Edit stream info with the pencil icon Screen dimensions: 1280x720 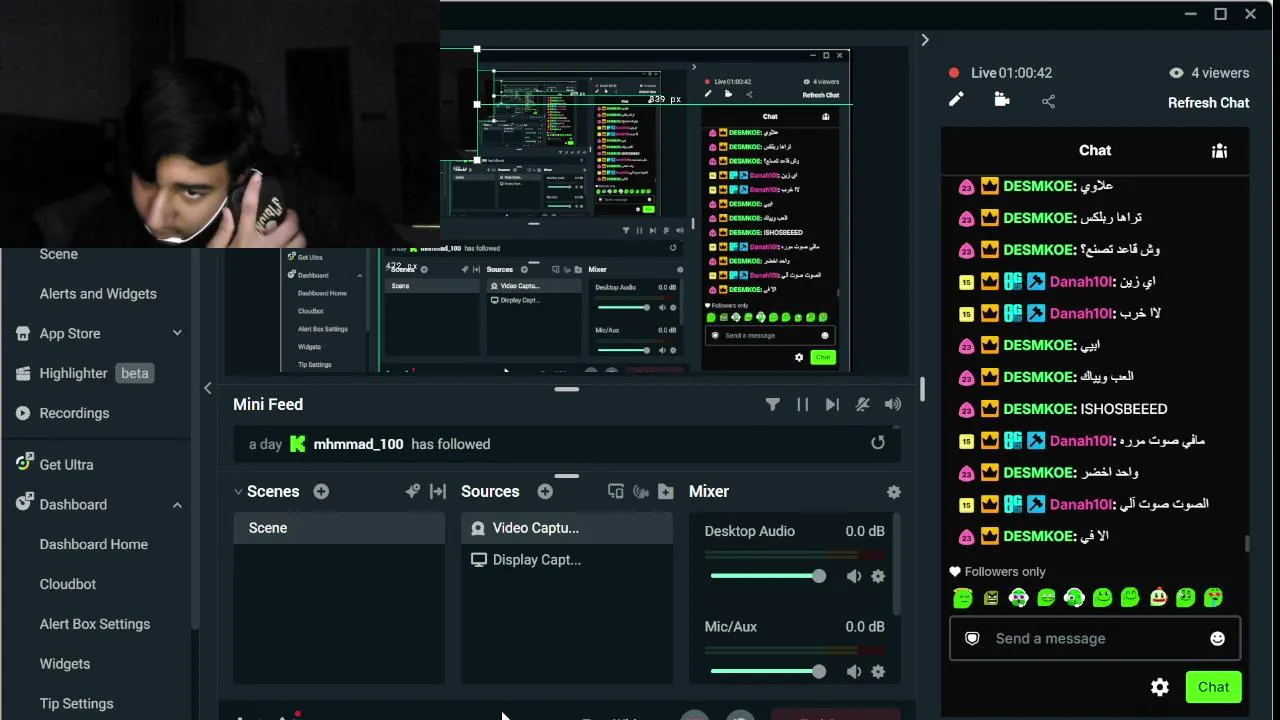pyautogui.click(x=957, y=99)
